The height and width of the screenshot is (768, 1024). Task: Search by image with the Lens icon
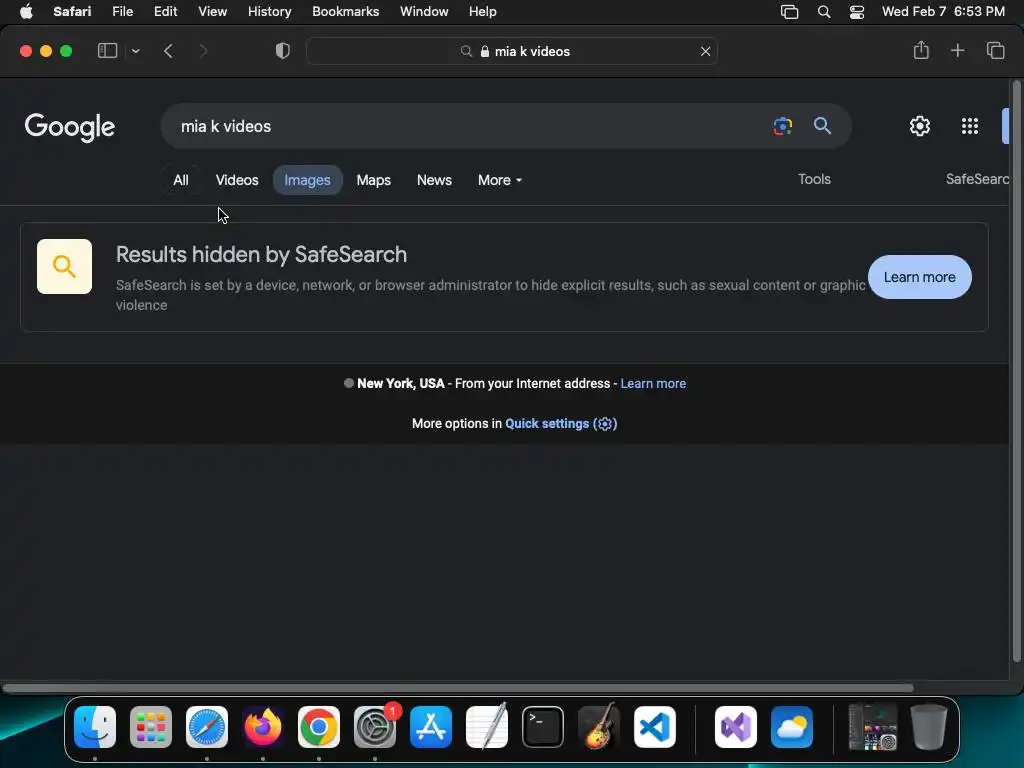(782, 126)
